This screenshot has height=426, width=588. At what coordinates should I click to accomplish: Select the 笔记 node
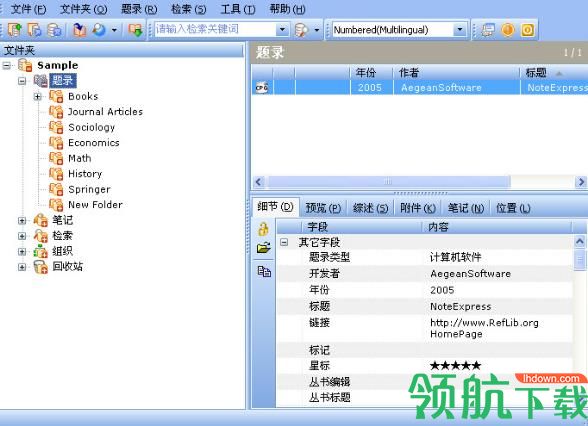click(63, 220)
